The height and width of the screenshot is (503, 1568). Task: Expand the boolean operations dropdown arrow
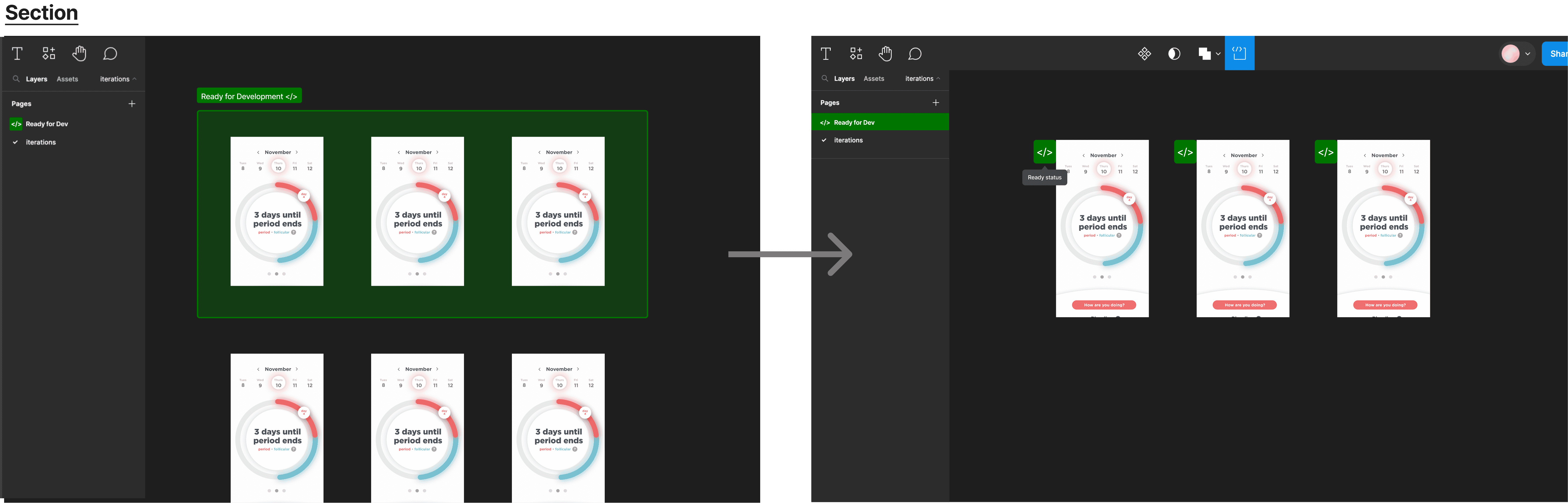(1218, 54)
